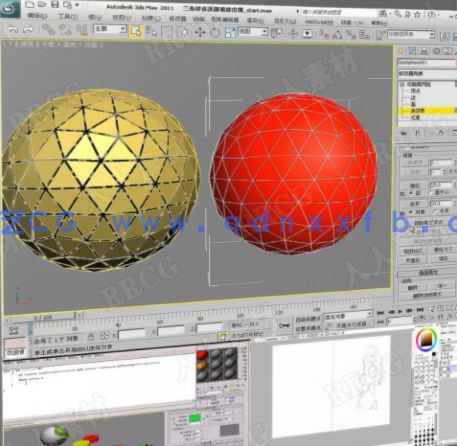This screenshot has width=457, height=446.
Task: Open the named selection sets dropdown
Action: pos(411,34)
